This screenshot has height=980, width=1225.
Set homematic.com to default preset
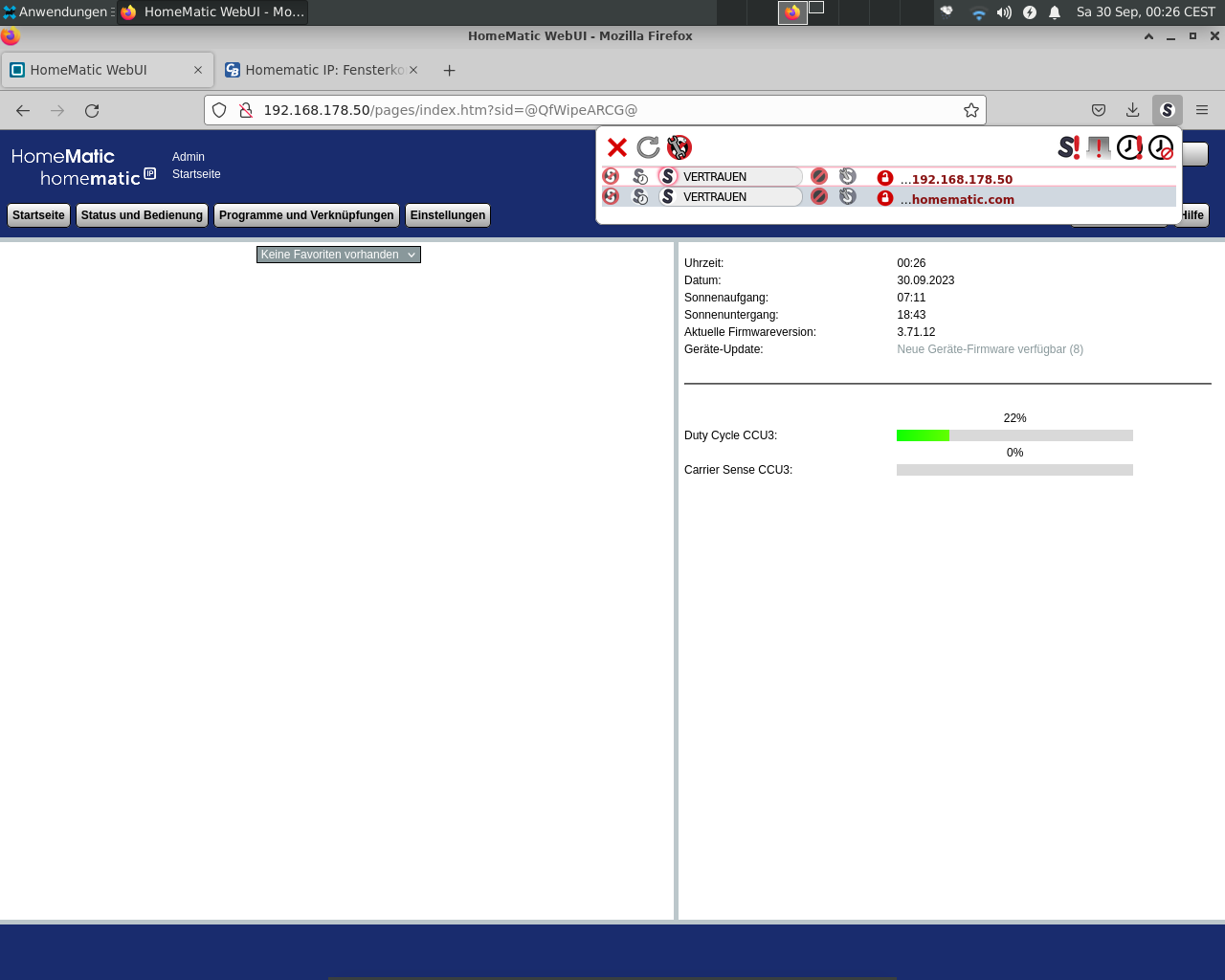point(611,196)
